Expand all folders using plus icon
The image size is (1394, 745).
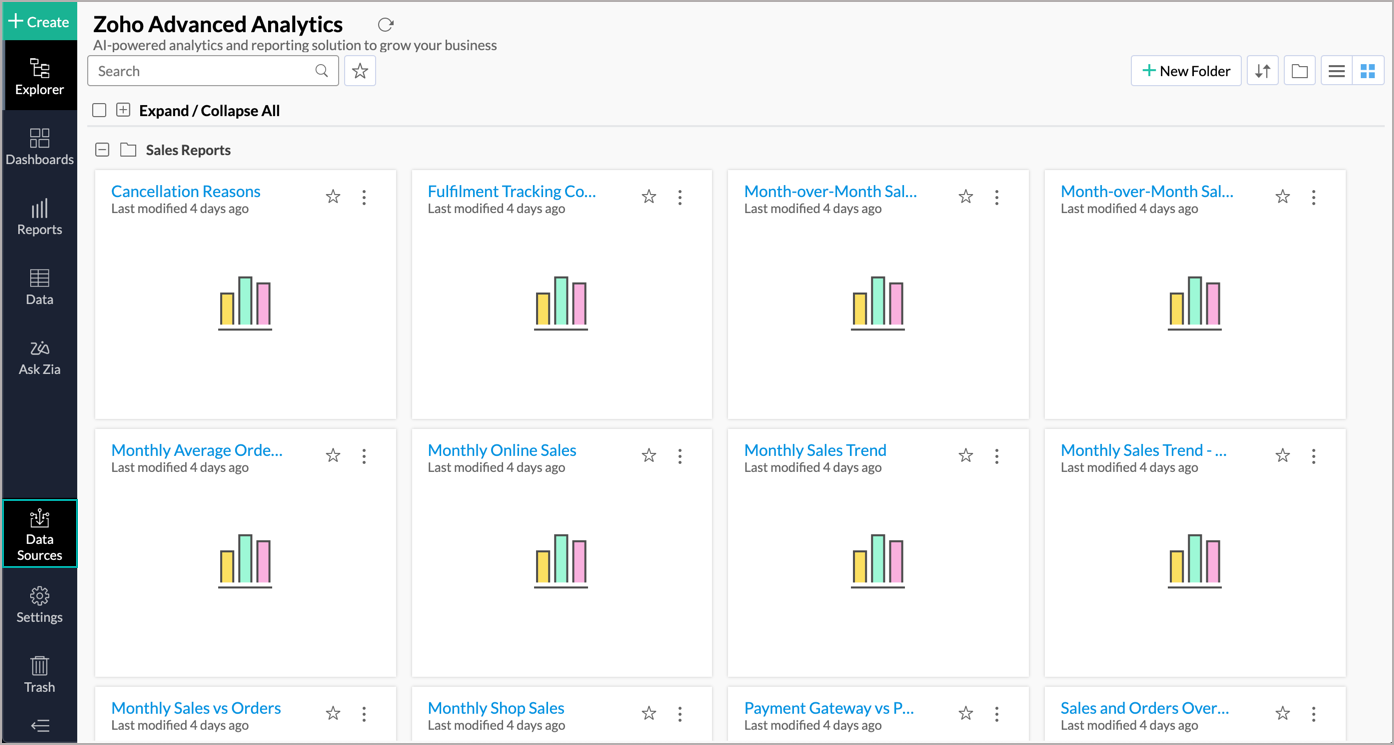click(x=123, y=111)
